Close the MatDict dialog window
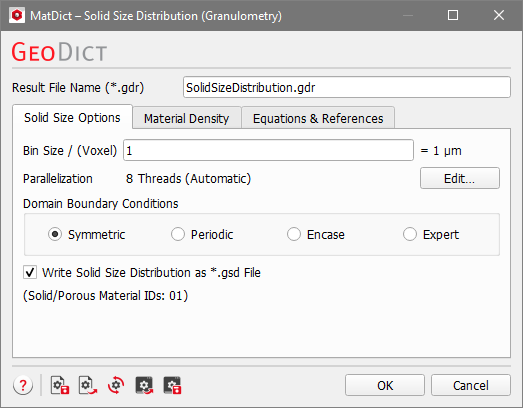This screenshot has height=408, width=523. 499,15
